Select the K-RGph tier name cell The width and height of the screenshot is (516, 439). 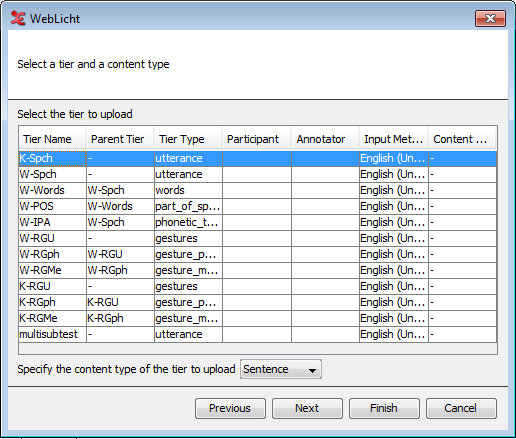pyautogui.click(x=52, y=302)
